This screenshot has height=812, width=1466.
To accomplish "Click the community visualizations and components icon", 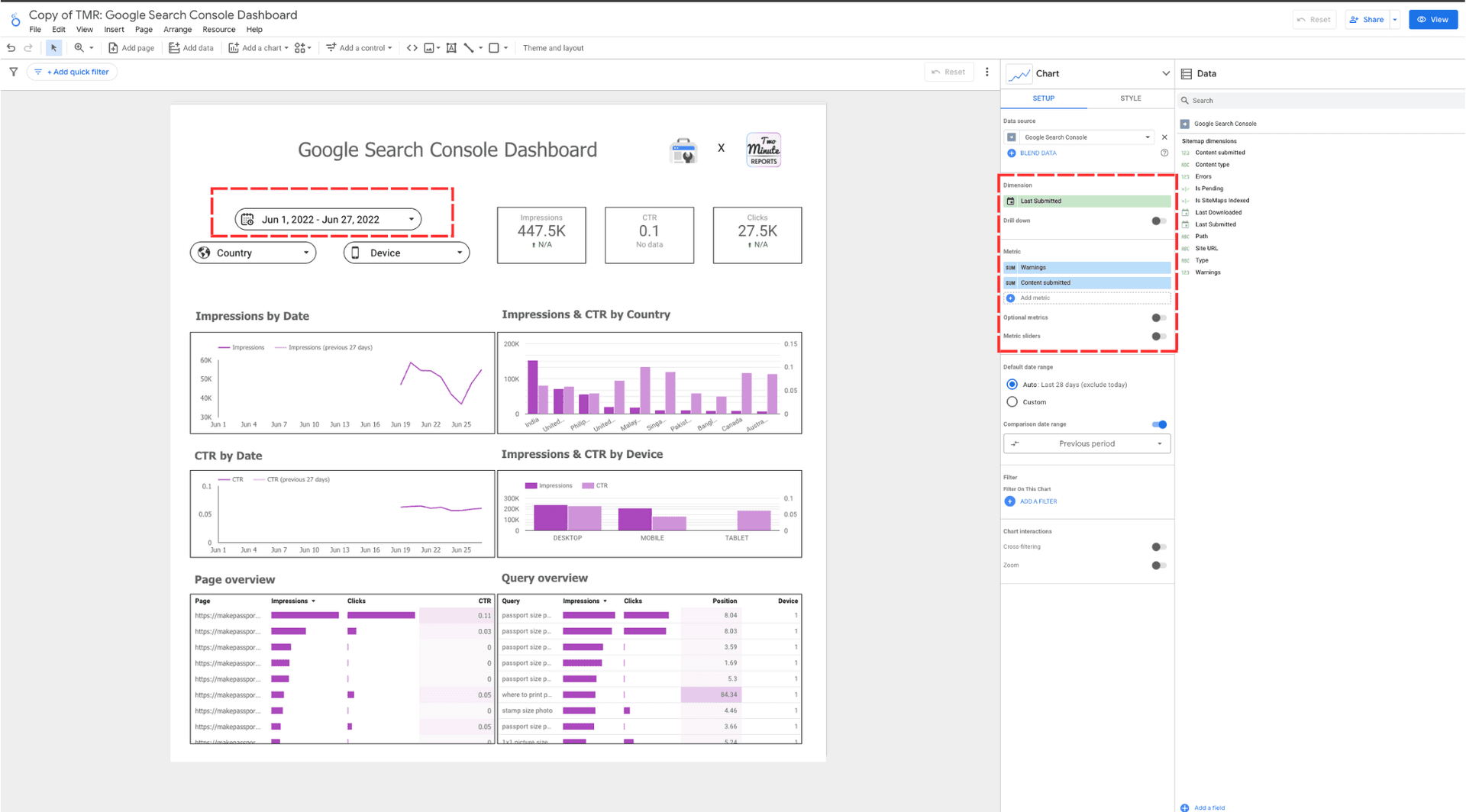I will click(x=300, y=48).
